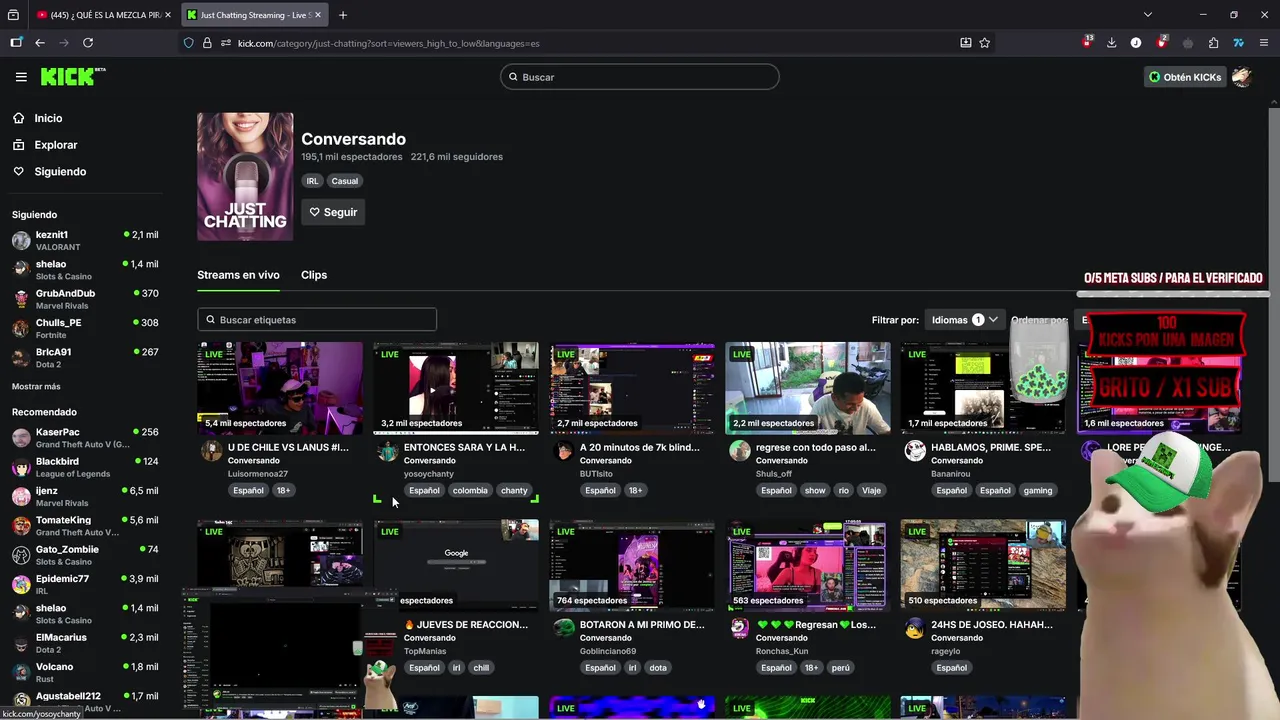1280x720 pixels.
Task: Open Volcano Rust channel link
Action: click(x=85, y=672)
